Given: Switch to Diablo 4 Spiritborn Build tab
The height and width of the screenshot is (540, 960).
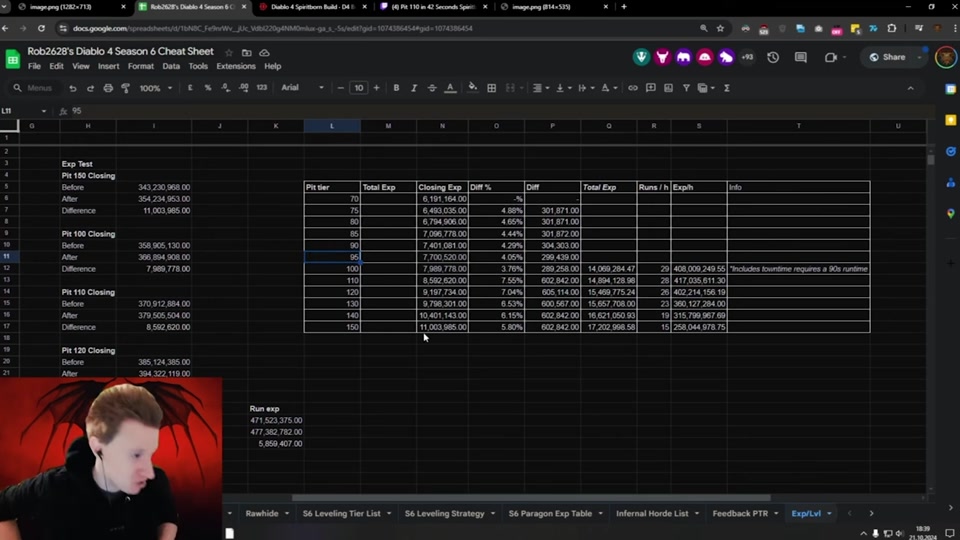Looking at the screenshot, I should coord(312,7).
